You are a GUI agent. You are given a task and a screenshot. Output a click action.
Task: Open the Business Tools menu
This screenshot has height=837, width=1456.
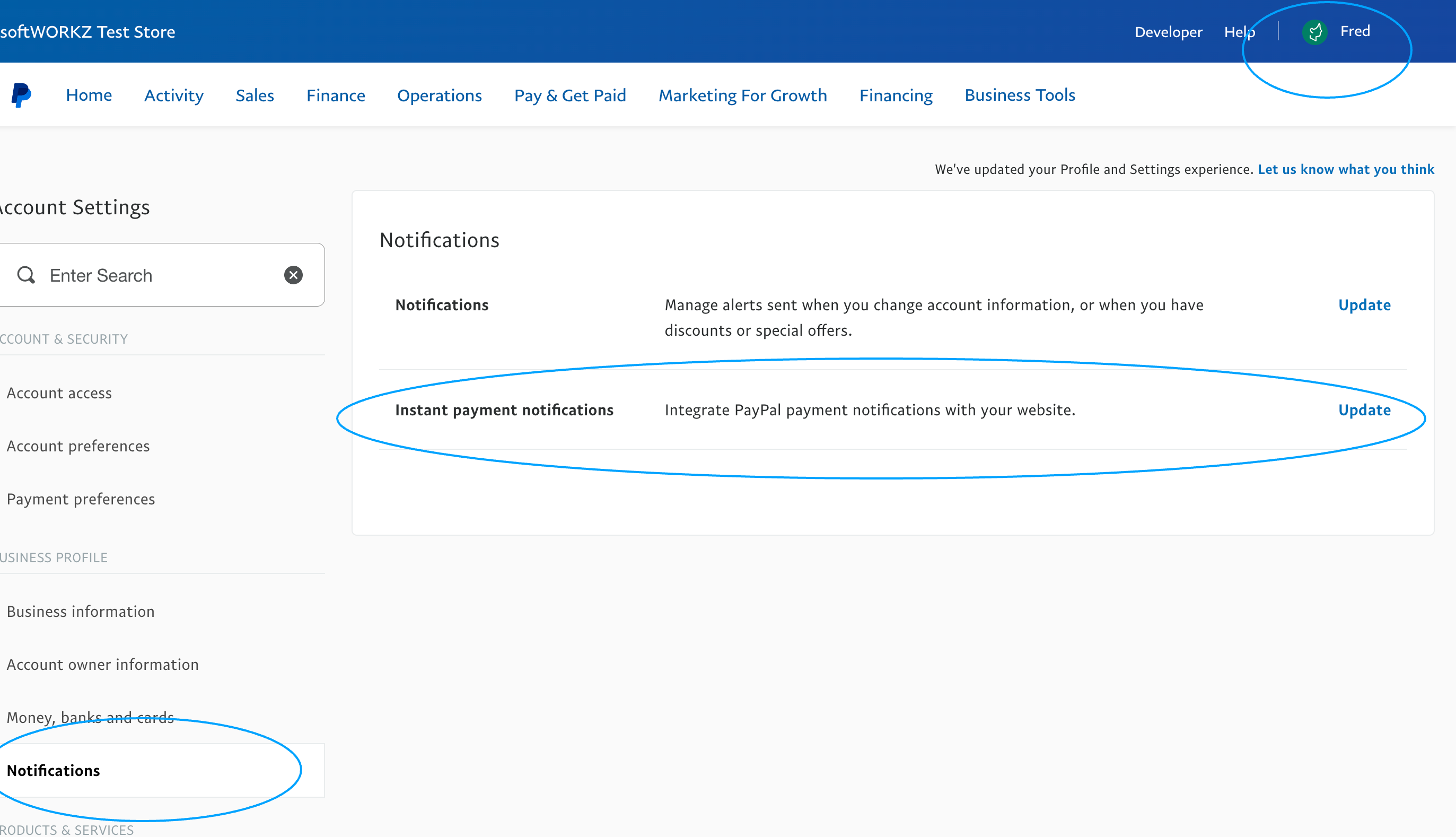coord(1019,95)
